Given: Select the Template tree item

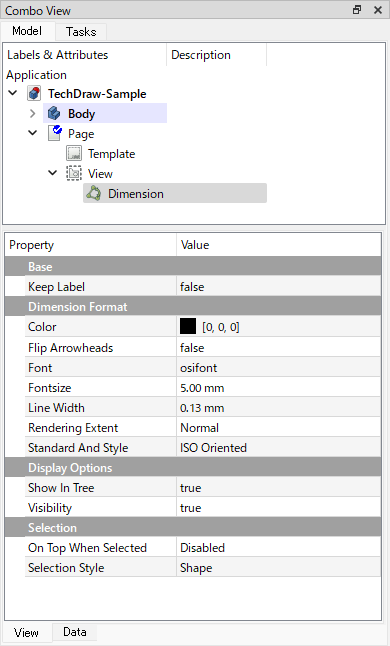Looking at the screenshot, I should (111, 154).
